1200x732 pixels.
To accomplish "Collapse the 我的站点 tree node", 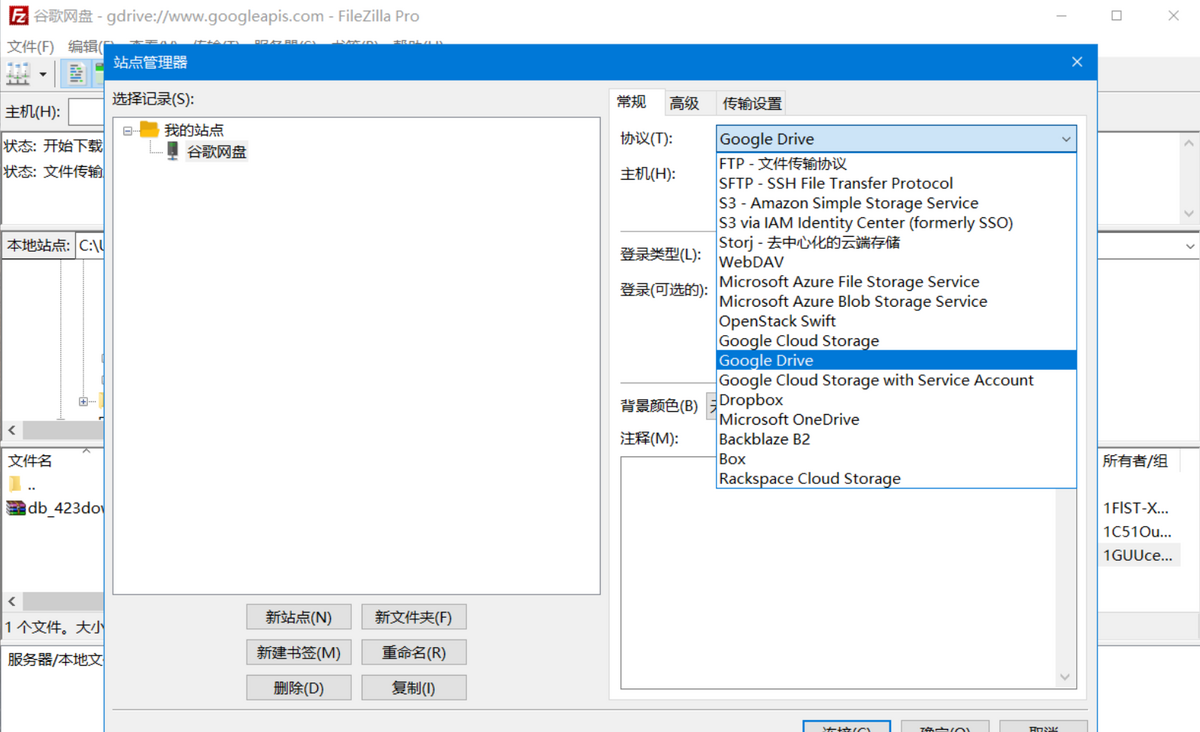I will [128, 130].
